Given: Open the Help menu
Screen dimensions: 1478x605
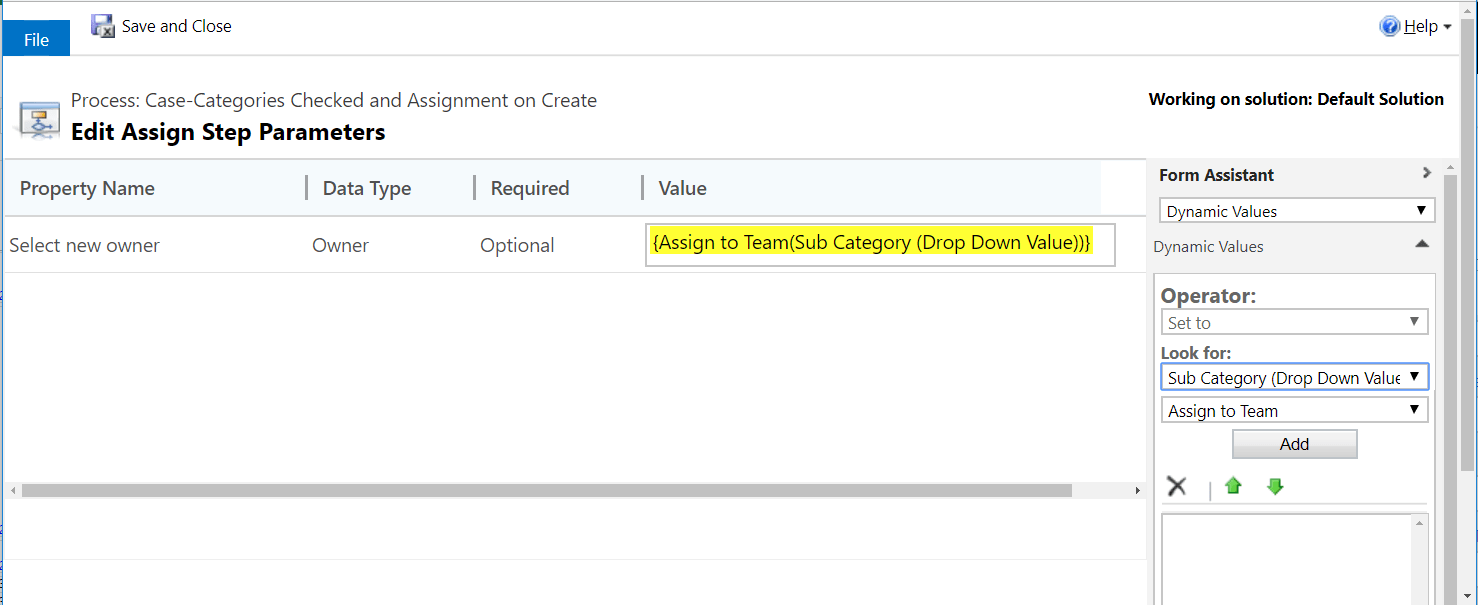Looking at the screenshot, I should 1417,26.
